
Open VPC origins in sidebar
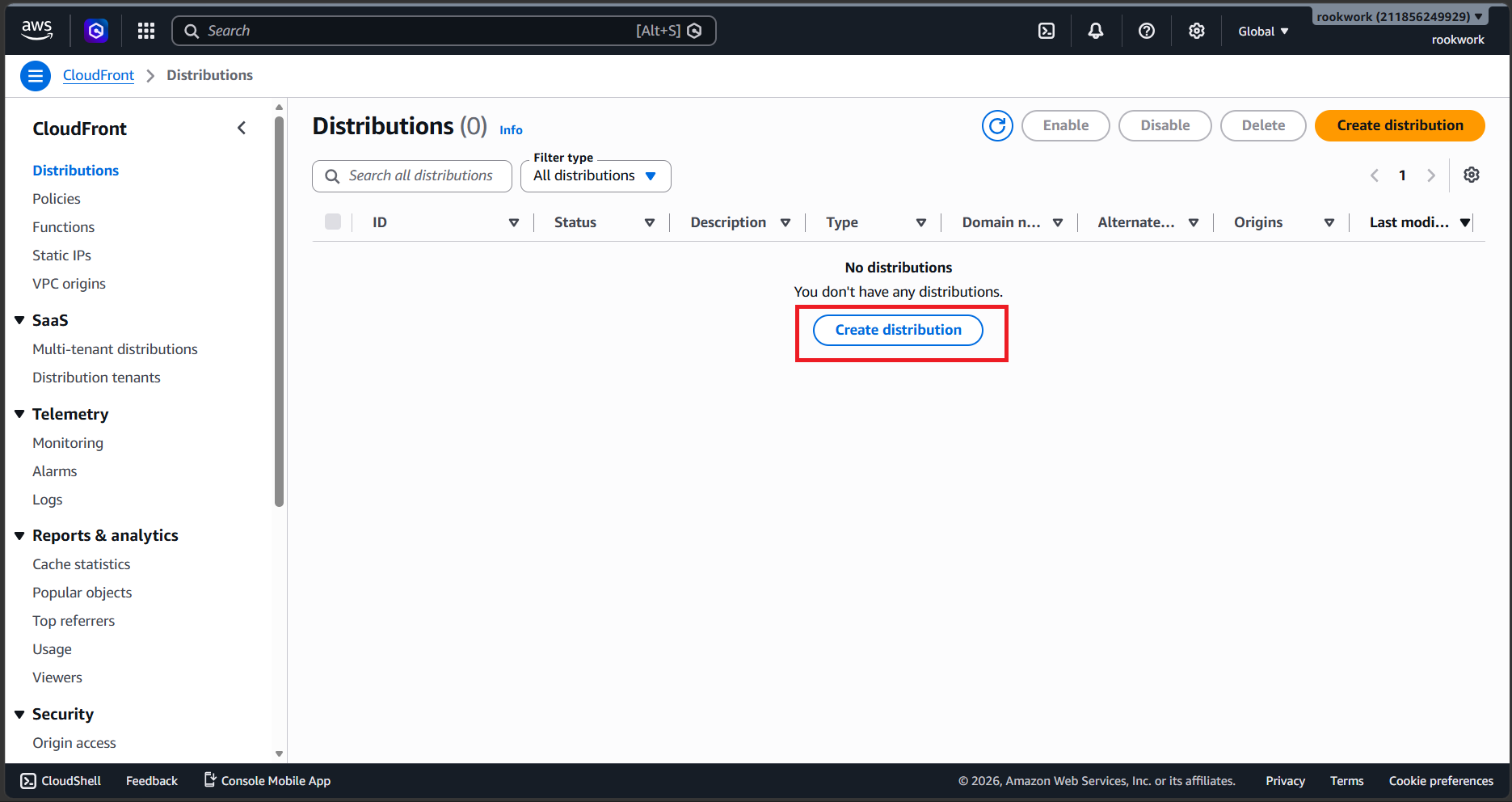(x=69, y=284)
